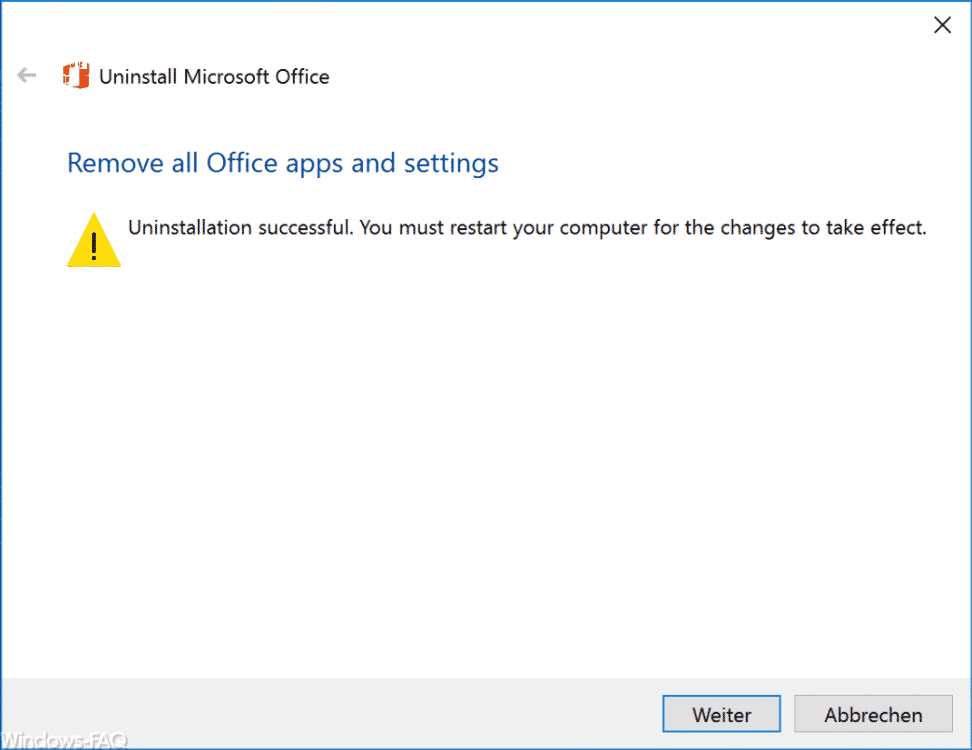Click the 'Remove all Office apps and settings' heading

(x=283, y=164)
